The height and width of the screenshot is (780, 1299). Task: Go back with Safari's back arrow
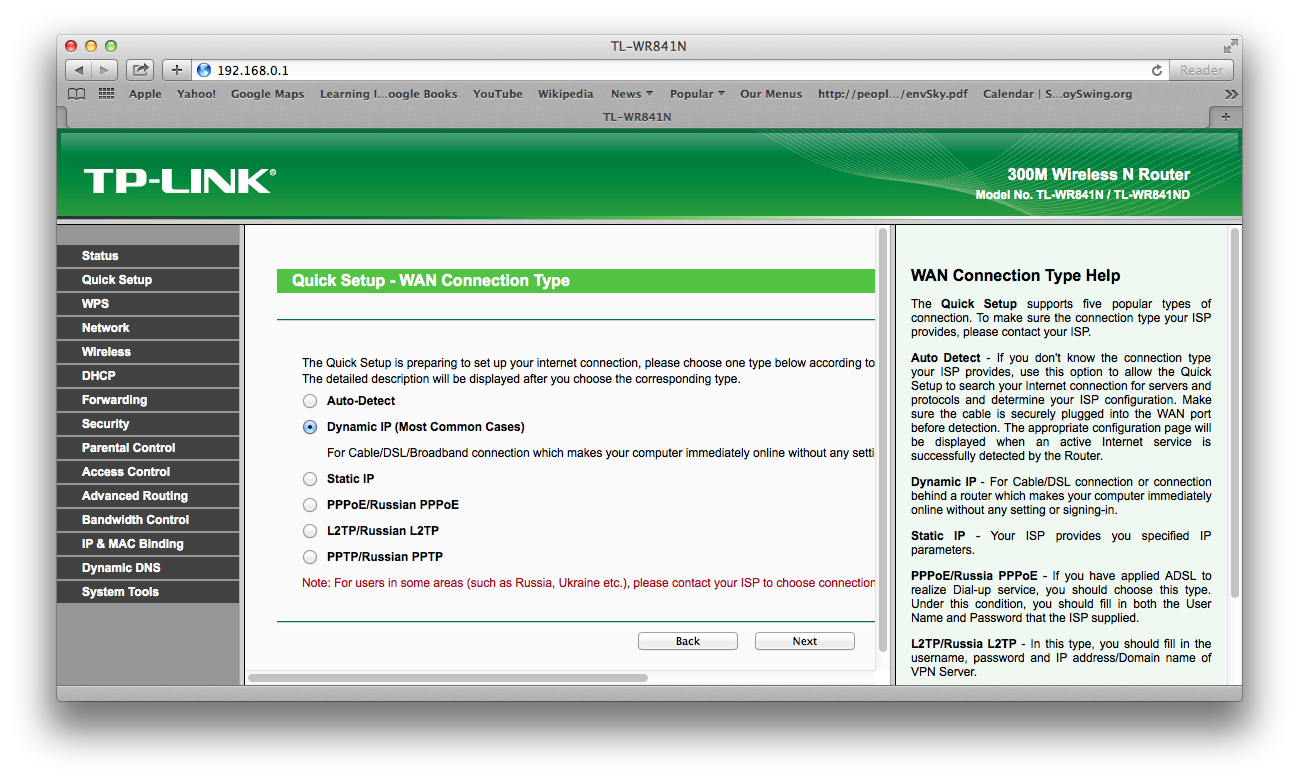79,70
